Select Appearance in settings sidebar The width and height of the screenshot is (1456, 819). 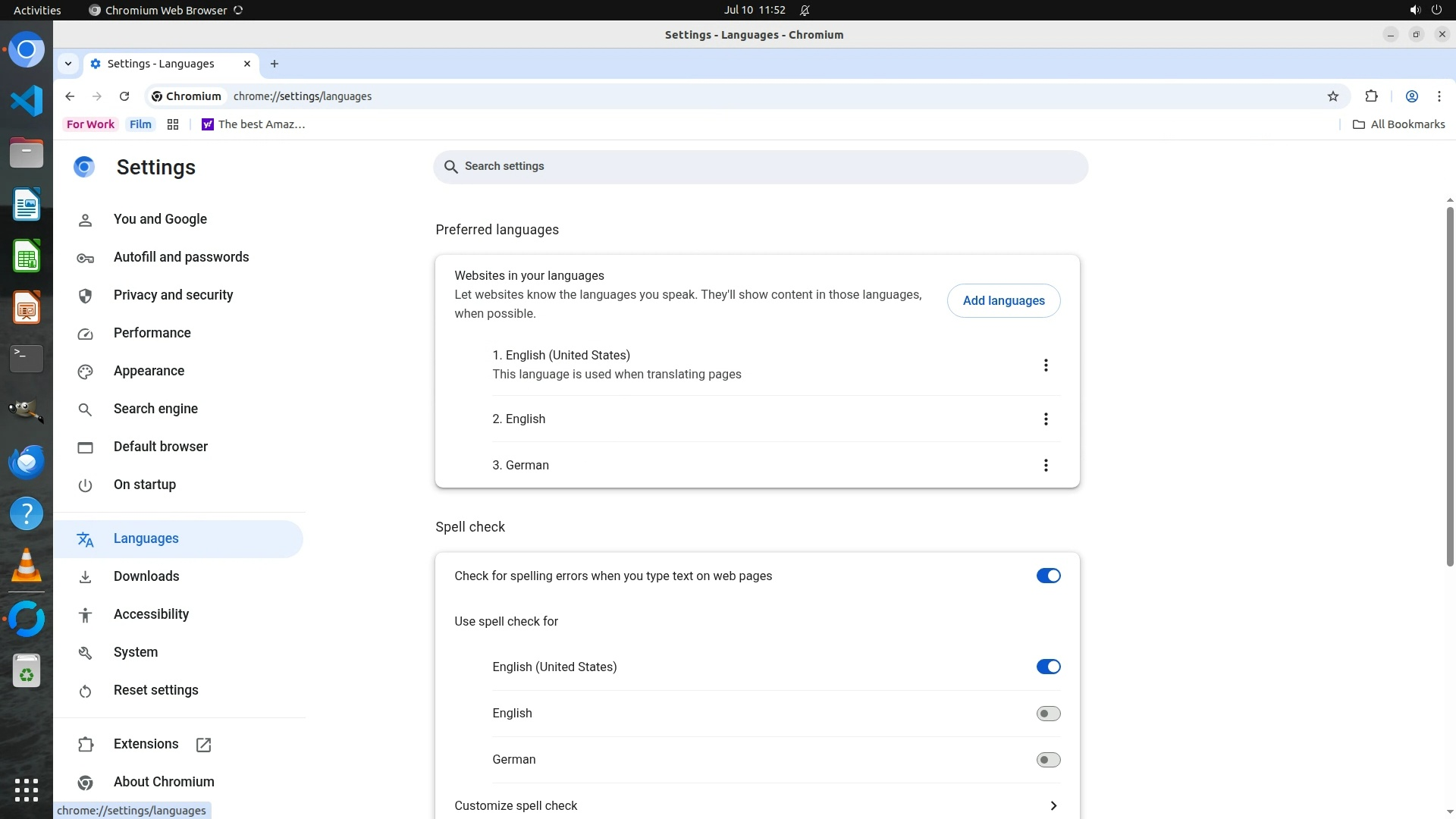click(x=149, y=371)
